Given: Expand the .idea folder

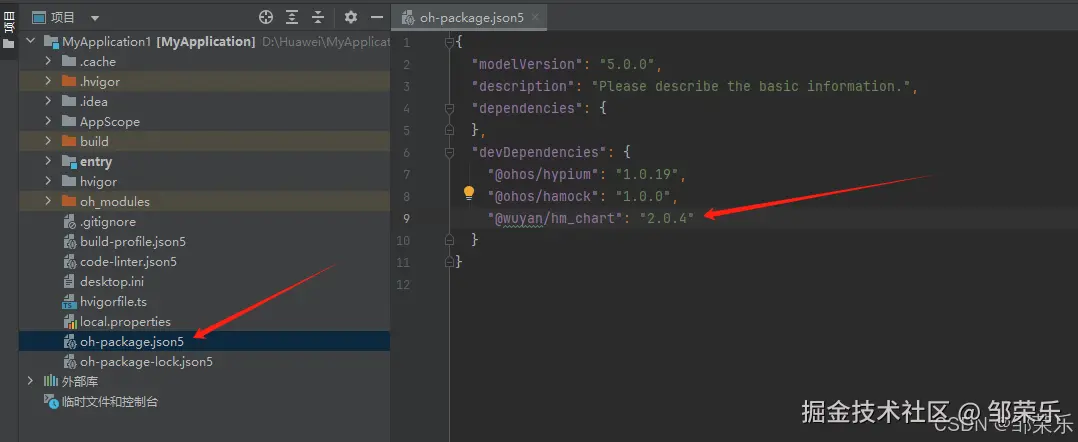Looking at the screenshot, I should 48,101.
